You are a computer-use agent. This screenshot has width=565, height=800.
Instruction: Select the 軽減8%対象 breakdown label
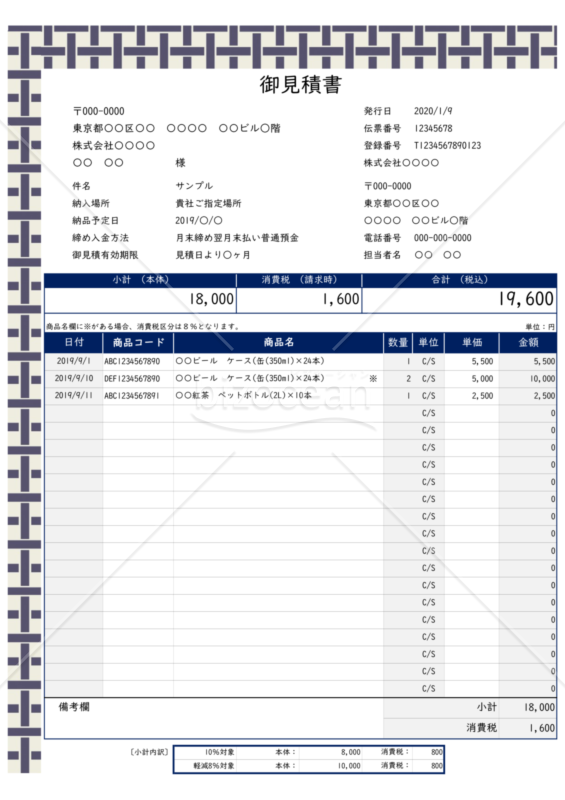click(214, 766)
